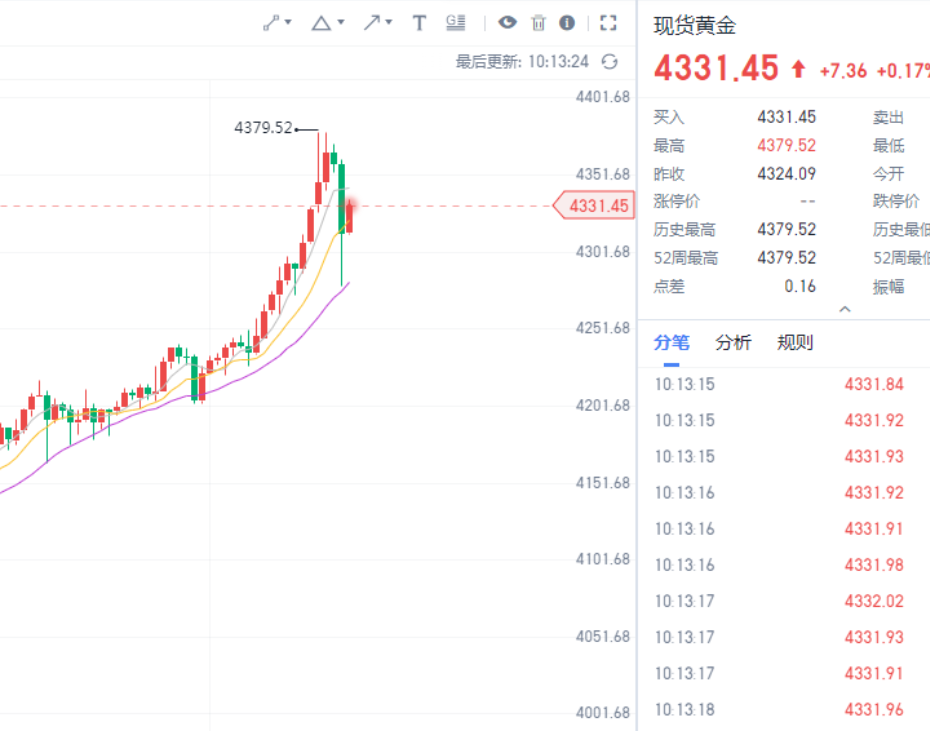This screenshot has height=735, width=930.
Task: Toggle drawing visibility with the eye icon
Action: tap(507, 23)
